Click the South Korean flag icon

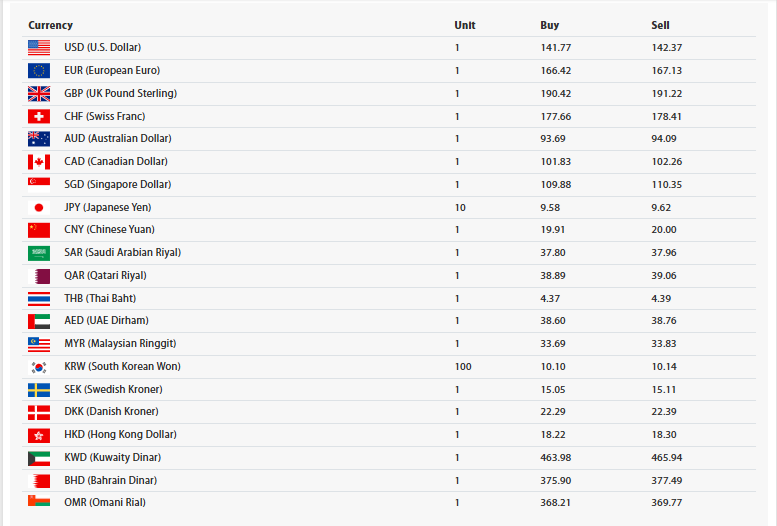click(x=39, y=367)
